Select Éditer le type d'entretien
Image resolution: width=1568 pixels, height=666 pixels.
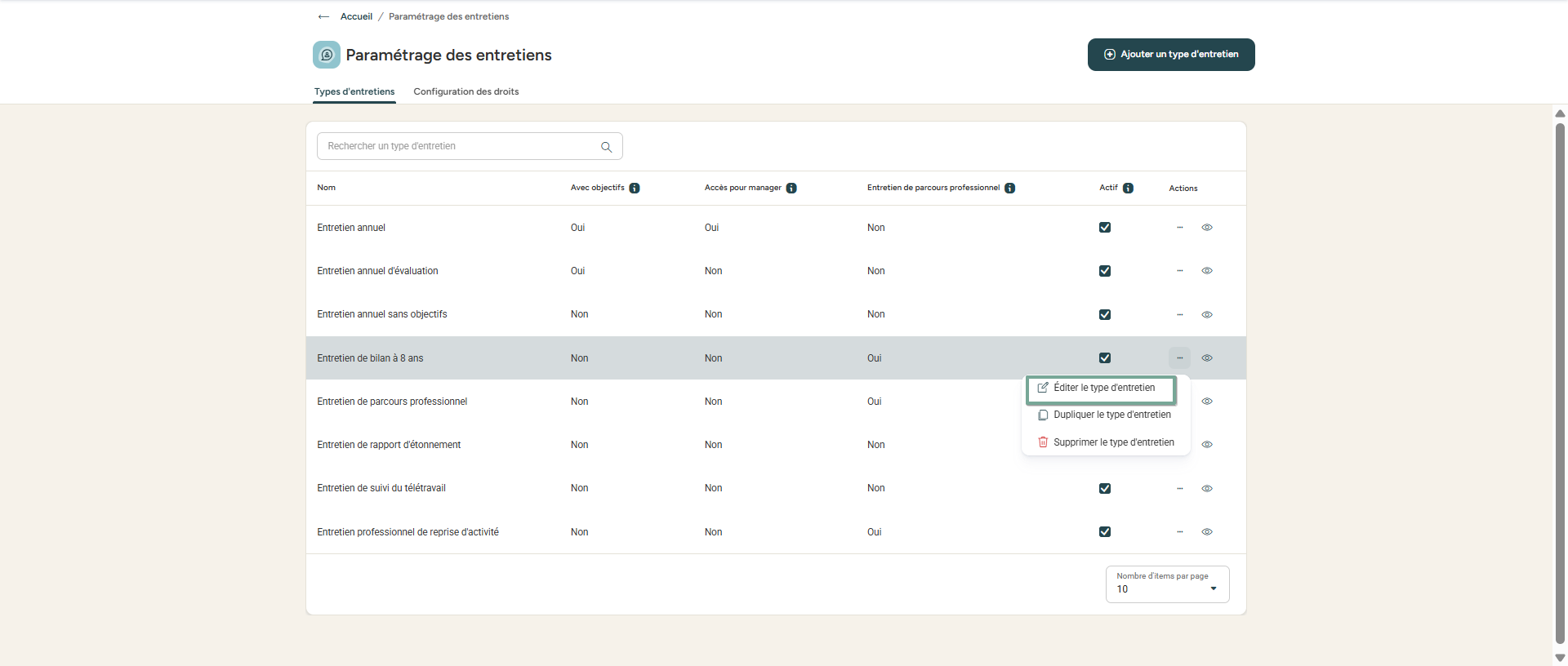pos(1103,388)
